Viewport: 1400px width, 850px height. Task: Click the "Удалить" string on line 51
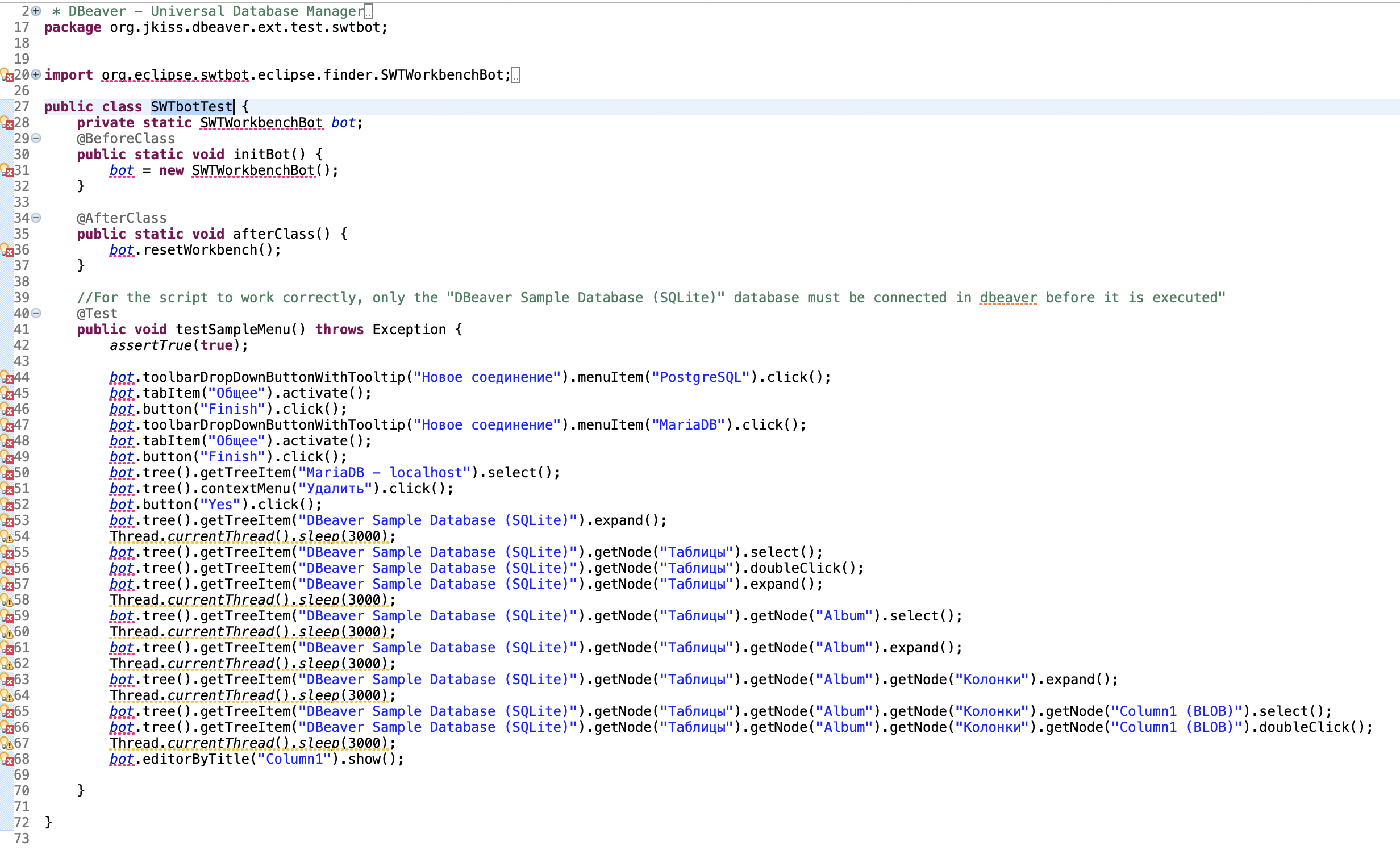click(335, 489)
